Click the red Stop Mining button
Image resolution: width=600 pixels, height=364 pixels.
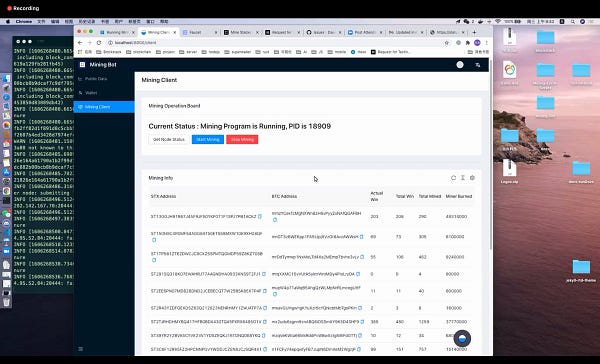point(242,139)
